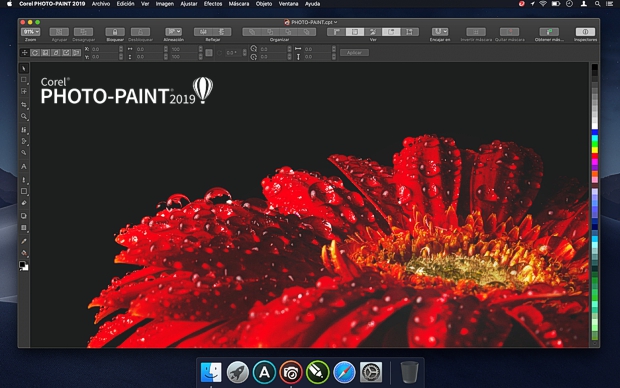The image size is (620, 388).
Task: Select the Drop Shadow tool
Action: pyautogui.click(x=24, y=216)
